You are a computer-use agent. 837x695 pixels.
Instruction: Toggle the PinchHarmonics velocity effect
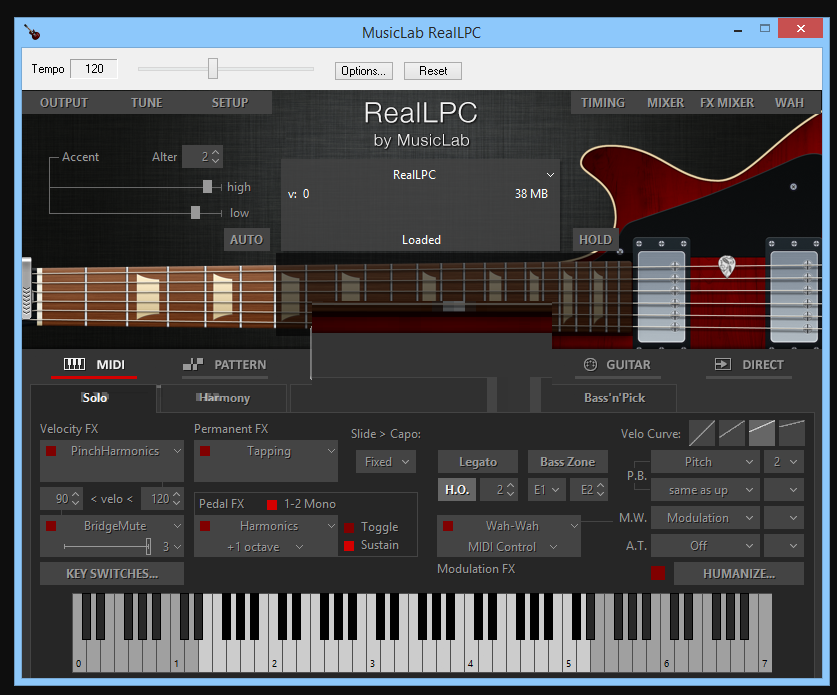(x=51, y=451)
